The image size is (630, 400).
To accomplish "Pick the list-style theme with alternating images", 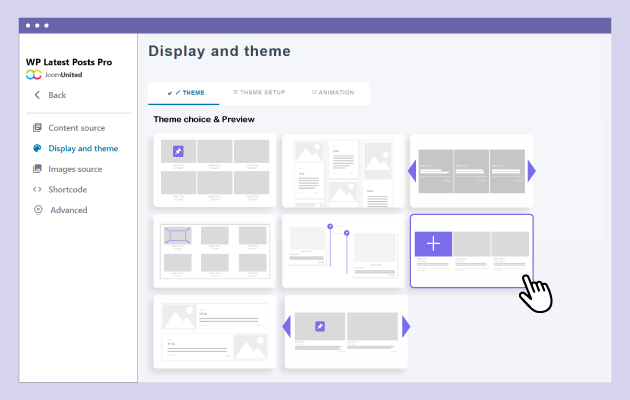I will 215,330.
